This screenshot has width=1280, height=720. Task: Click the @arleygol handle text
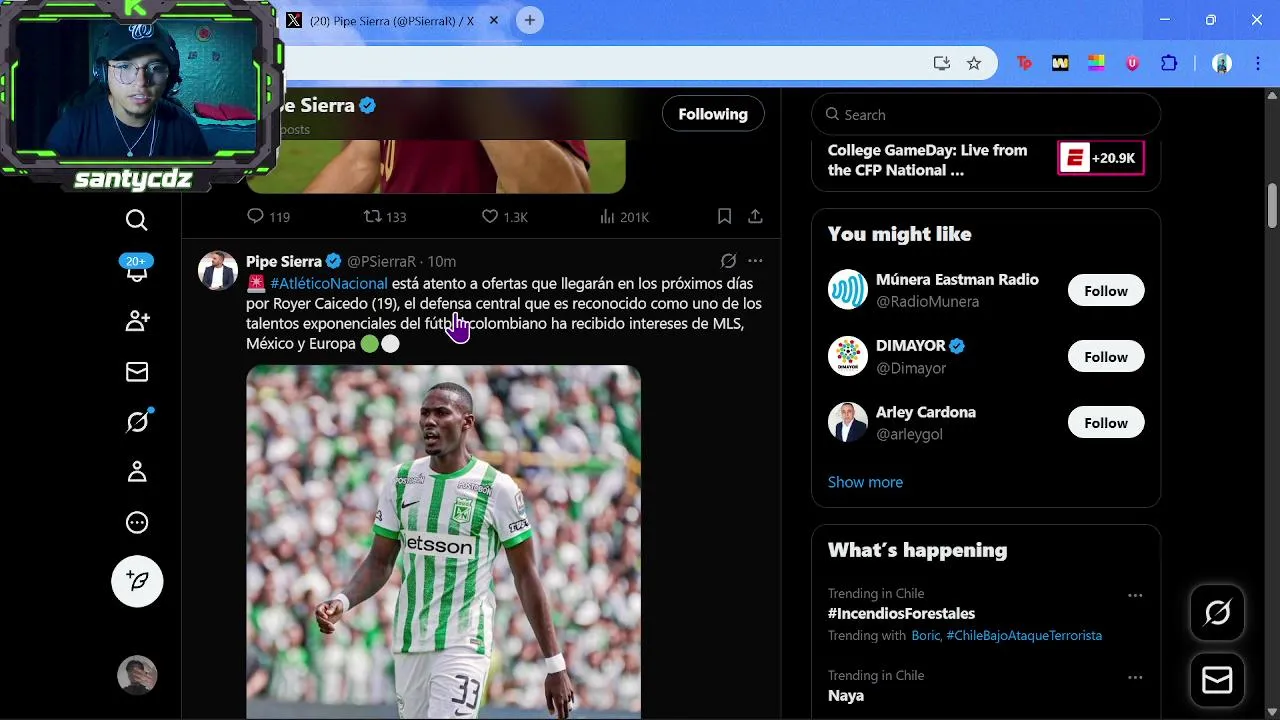(x=909, y=434)
